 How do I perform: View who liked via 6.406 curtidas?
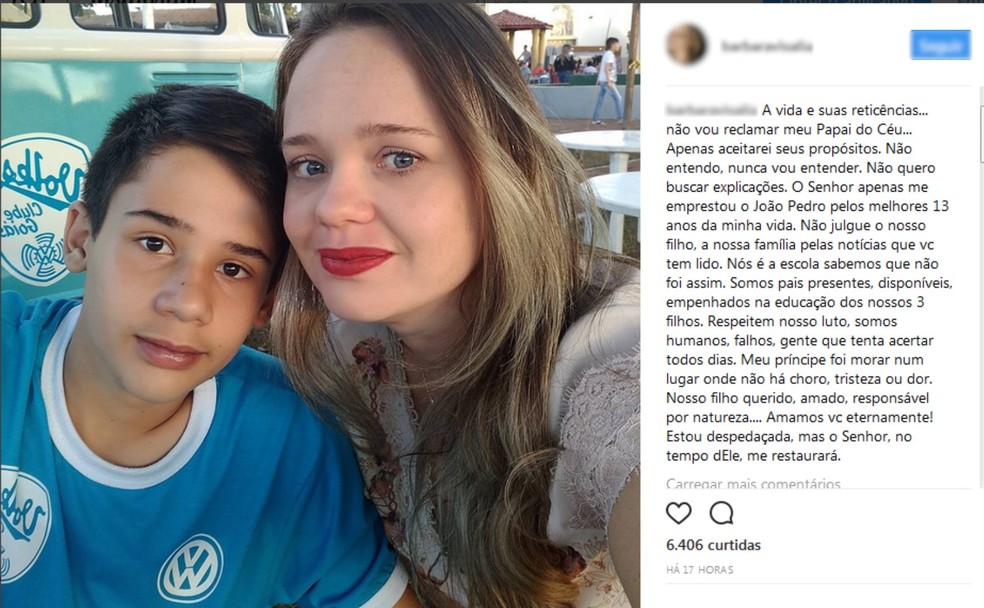point(714,545)
